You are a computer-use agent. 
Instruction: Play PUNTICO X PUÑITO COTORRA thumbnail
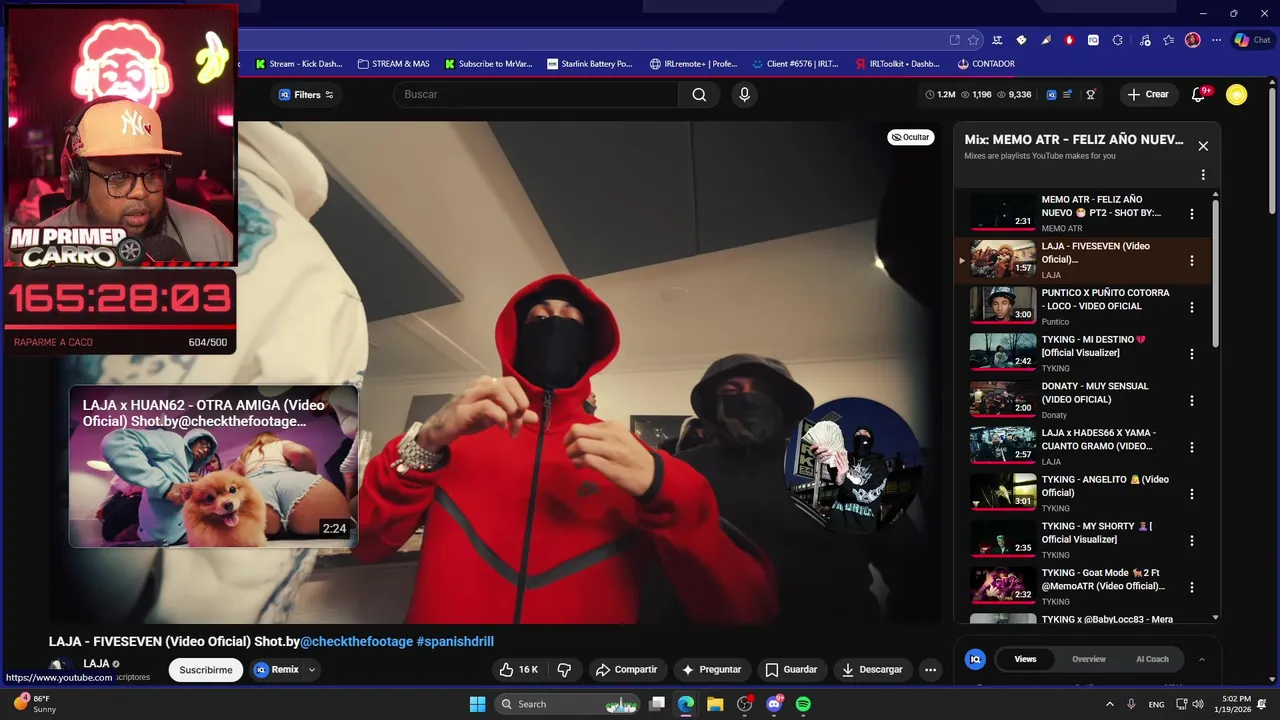(x=1003, y=304)
